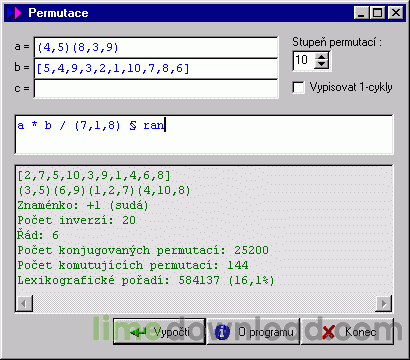Click the left arrow of the output scrollbar
The width and height of the screenshot is (410, 360).
24,303
